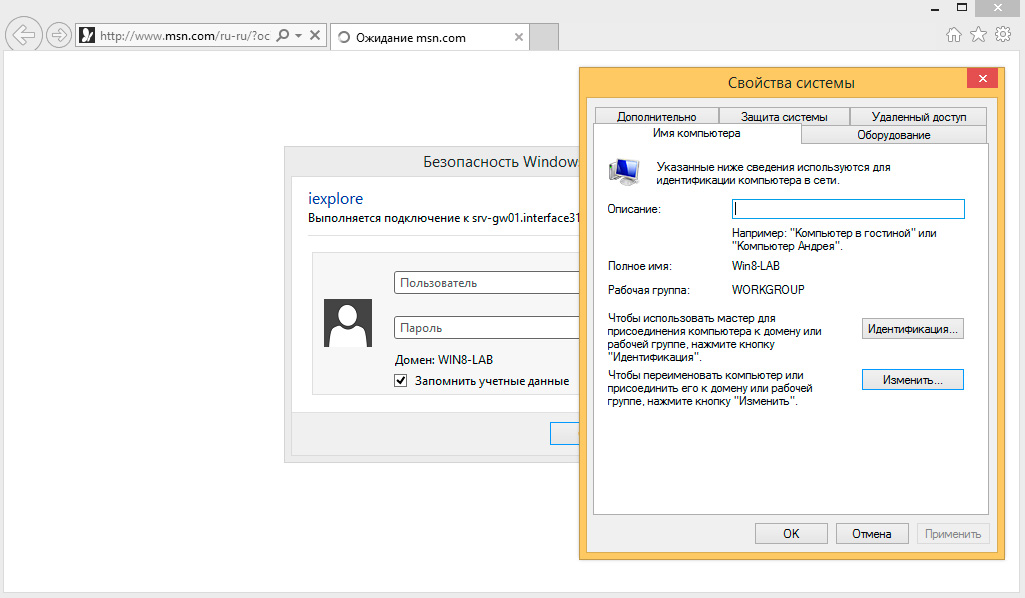The height and width of the screenshot is (598, 1025).
Task: Click the 'Домен: WIN8-LAB' text
Action: click(x=444, y=359)
